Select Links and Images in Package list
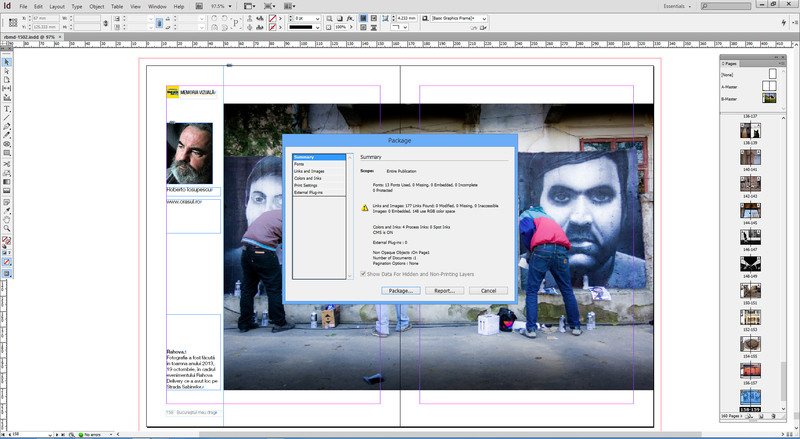 (x=308, y=170)
